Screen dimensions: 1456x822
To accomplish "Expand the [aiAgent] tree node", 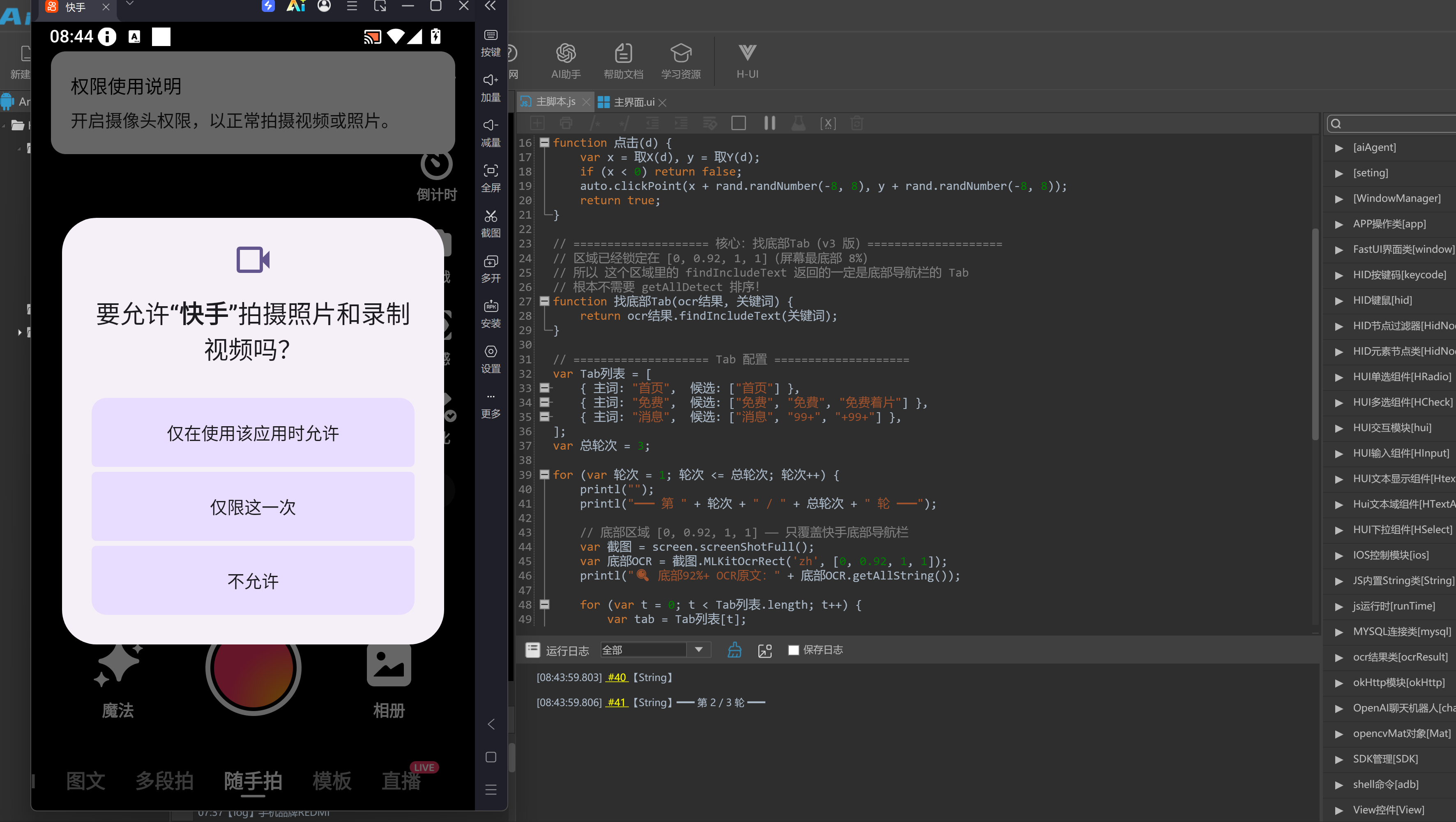I will pos(1339,148).
